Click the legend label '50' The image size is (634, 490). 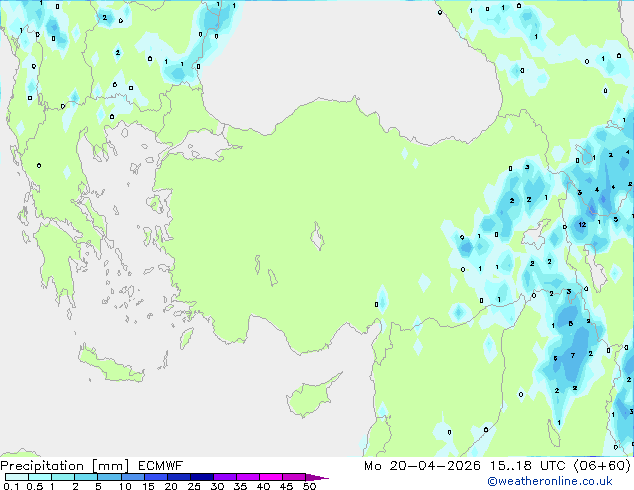point(309,486)
